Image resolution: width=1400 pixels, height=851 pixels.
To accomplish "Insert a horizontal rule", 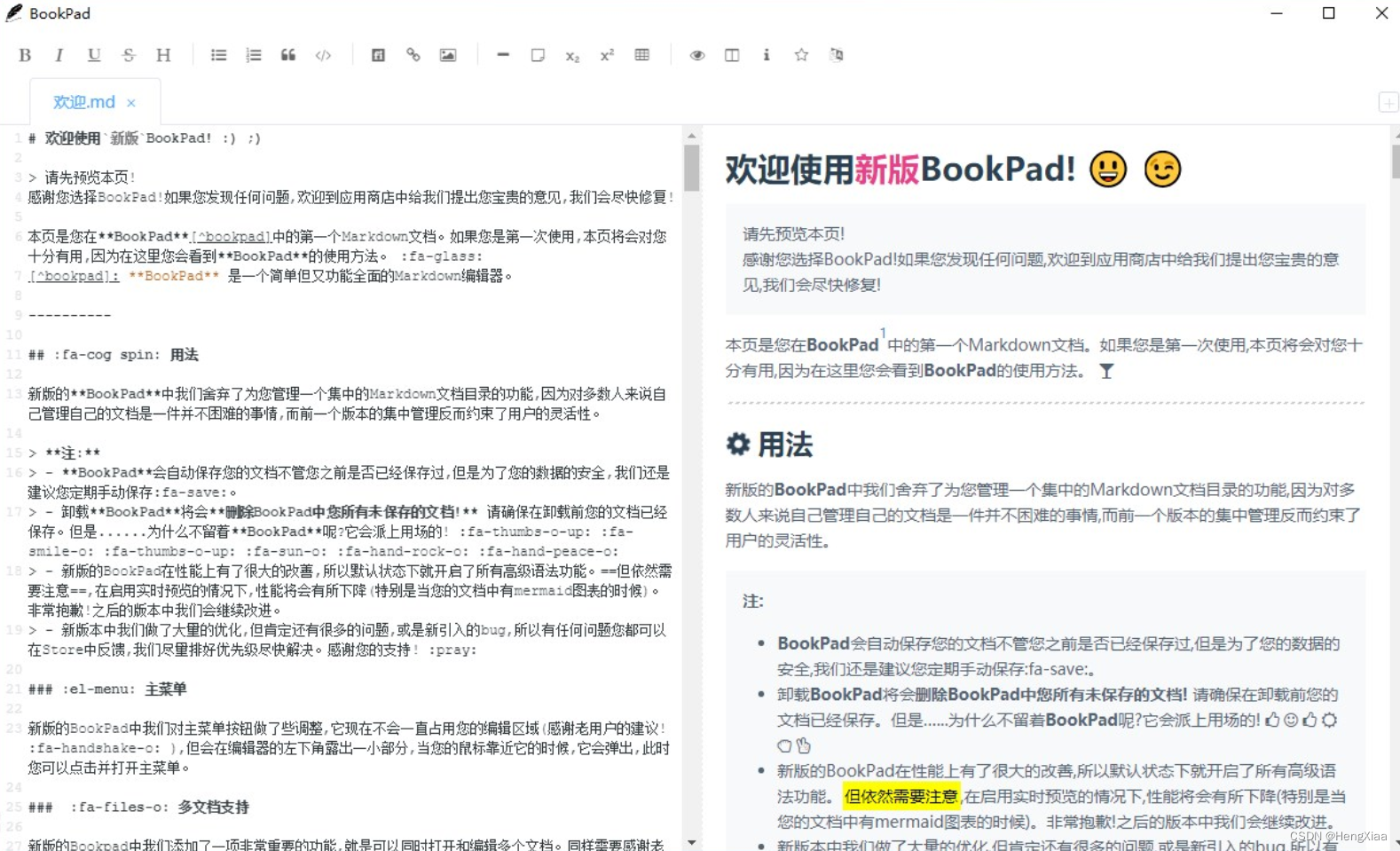I will 503,55.
